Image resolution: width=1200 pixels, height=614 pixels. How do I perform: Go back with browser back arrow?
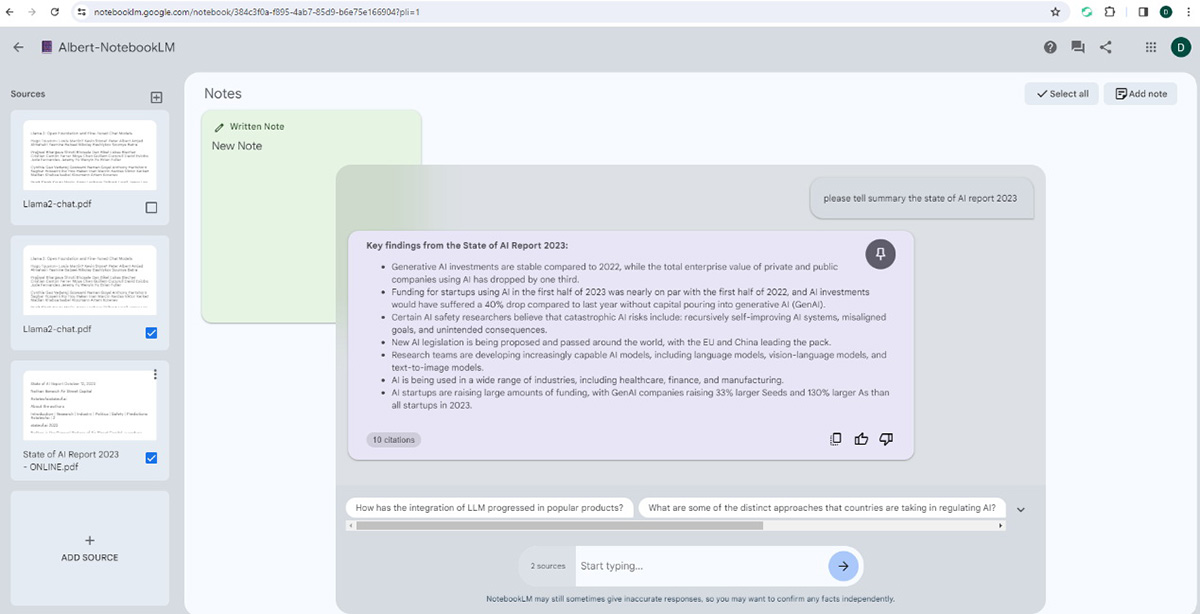click(11, 12)
